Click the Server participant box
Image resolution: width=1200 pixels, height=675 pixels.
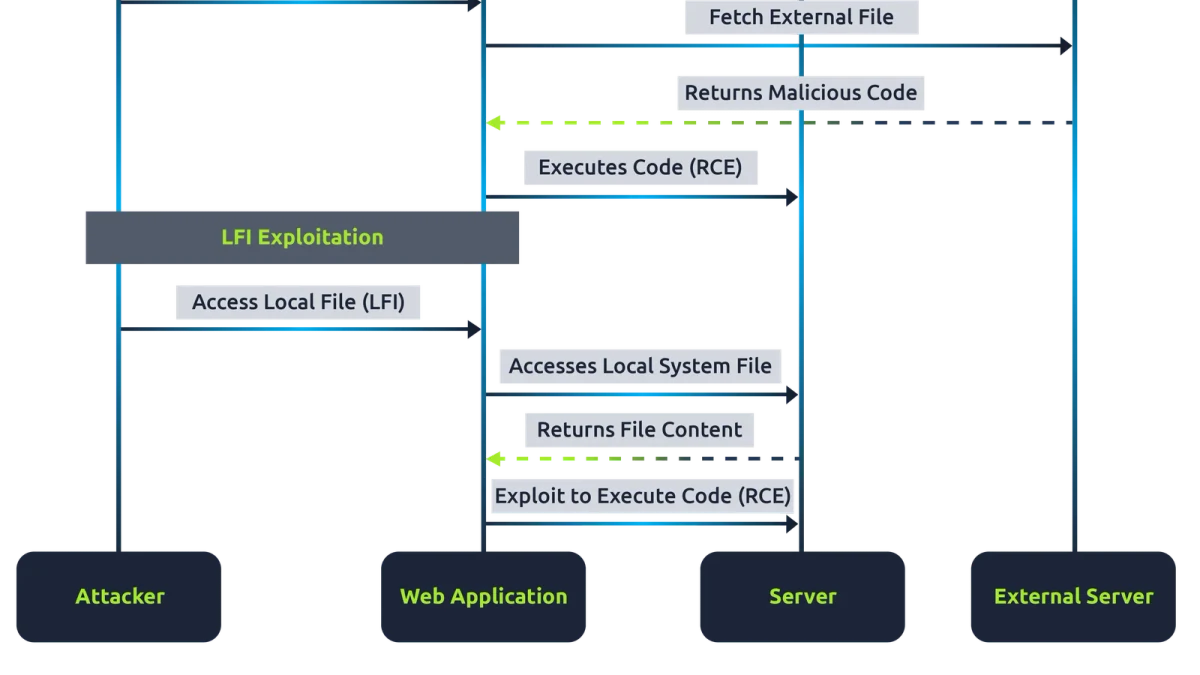pyautogui.click(x=802, y=597)
